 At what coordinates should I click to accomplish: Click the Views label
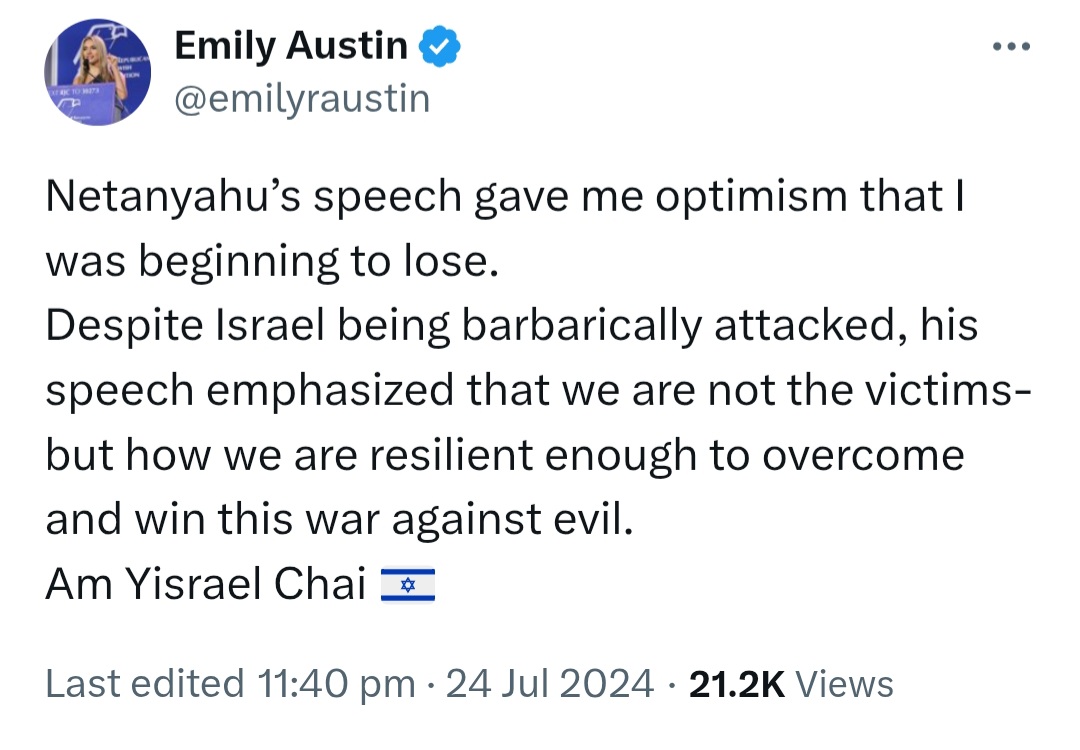click(844, 684)
